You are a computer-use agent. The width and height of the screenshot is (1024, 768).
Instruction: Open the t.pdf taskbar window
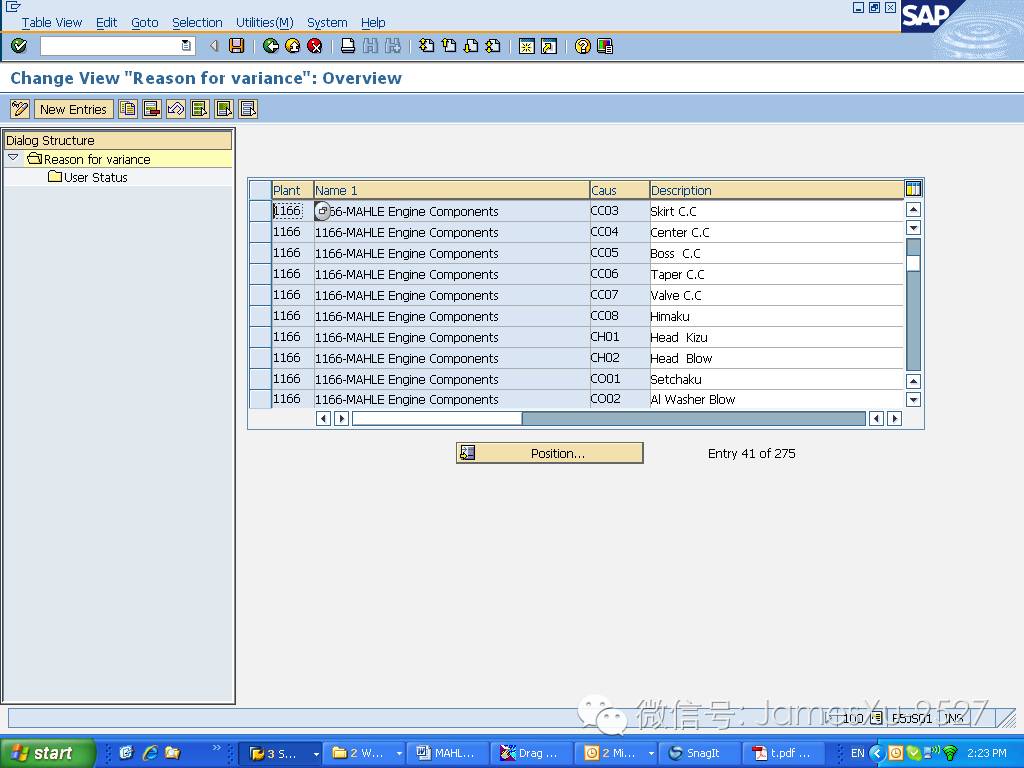pos(782,753)
